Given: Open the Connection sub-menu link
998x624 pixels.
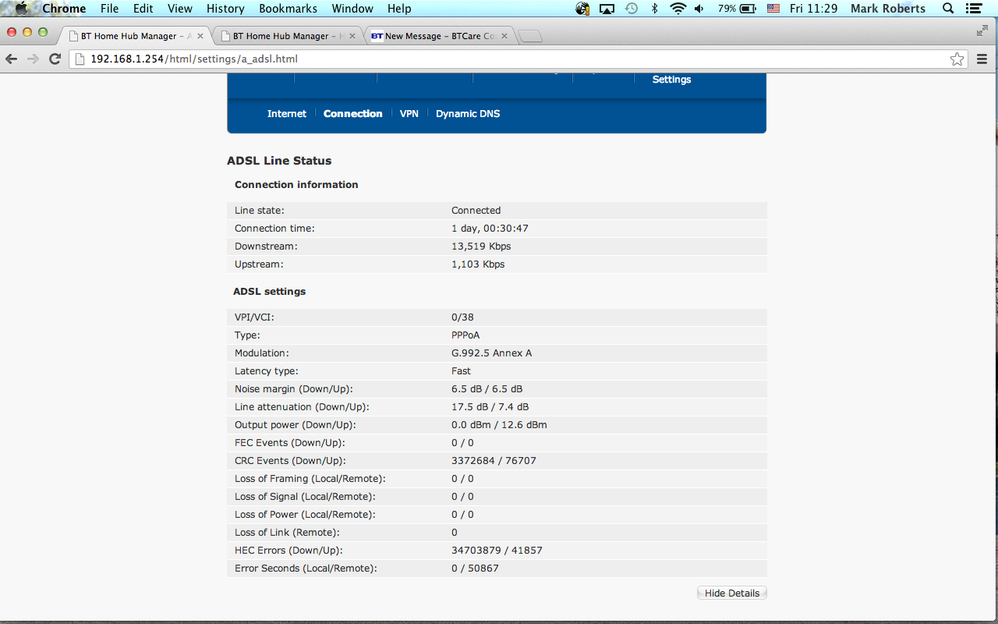Looking at the screenshot, I should (353, 113).
